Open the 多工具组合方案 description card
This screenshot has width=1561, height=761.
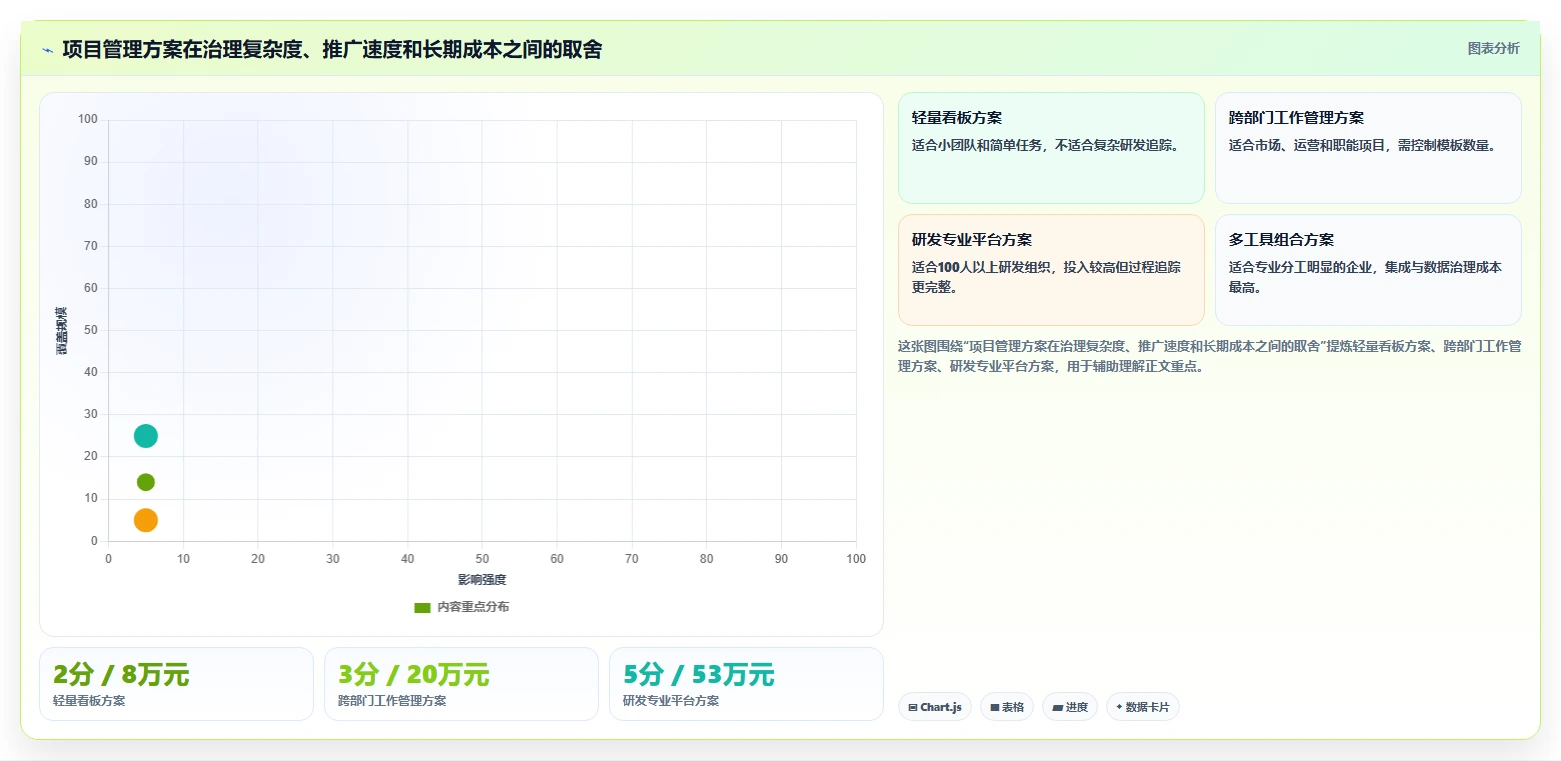click(x=1368, y=270)
